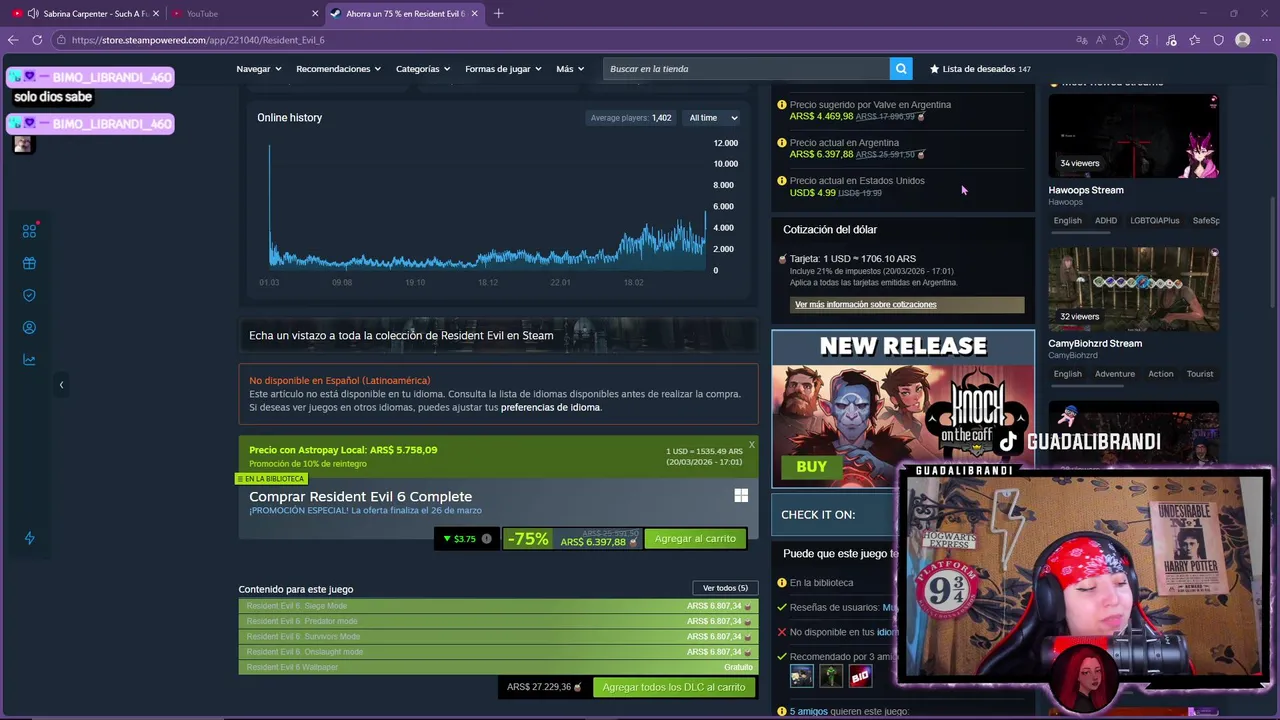The height and width of the screenshot is (720, 1280).
Task: Click the Windows platform icon on purchase box
Action: pyautogui.click(x=741, y=496)
